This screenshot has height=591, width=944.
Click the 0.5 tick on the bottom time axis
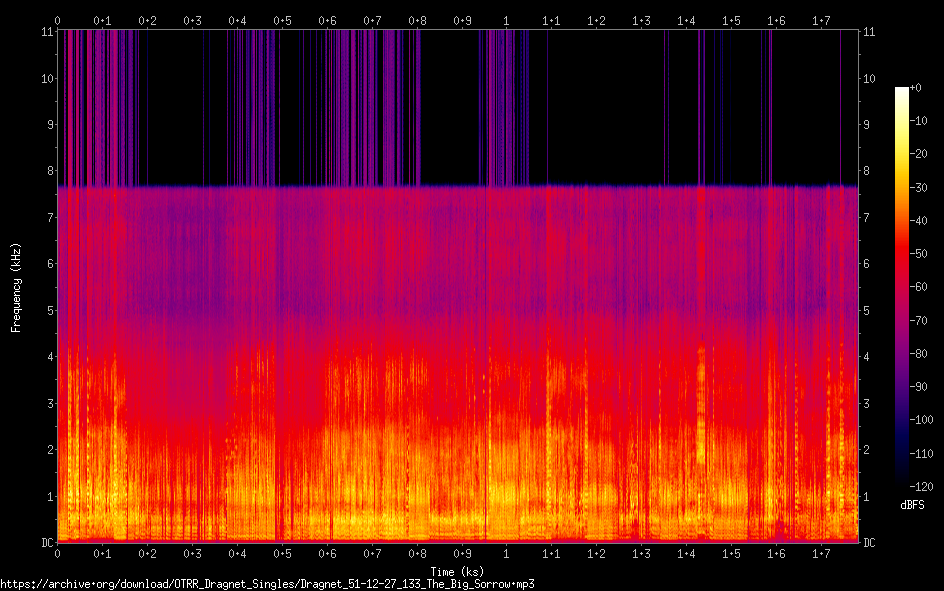pyautogui.click(x=282, y=553)
